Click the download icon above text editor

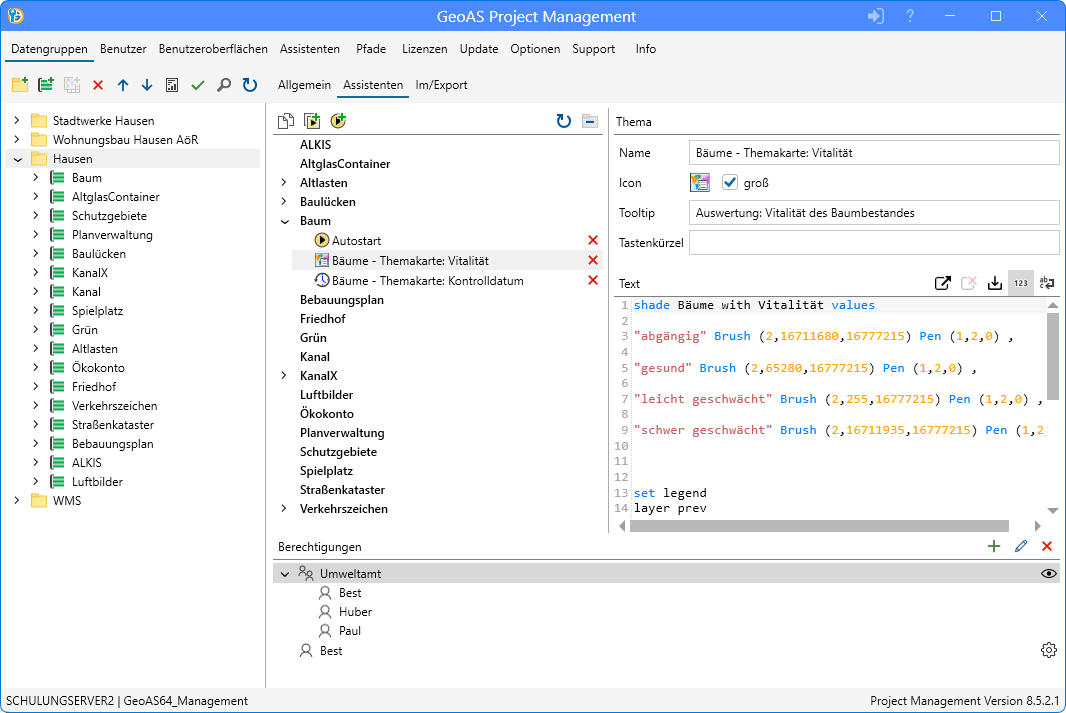coord(994,283)
